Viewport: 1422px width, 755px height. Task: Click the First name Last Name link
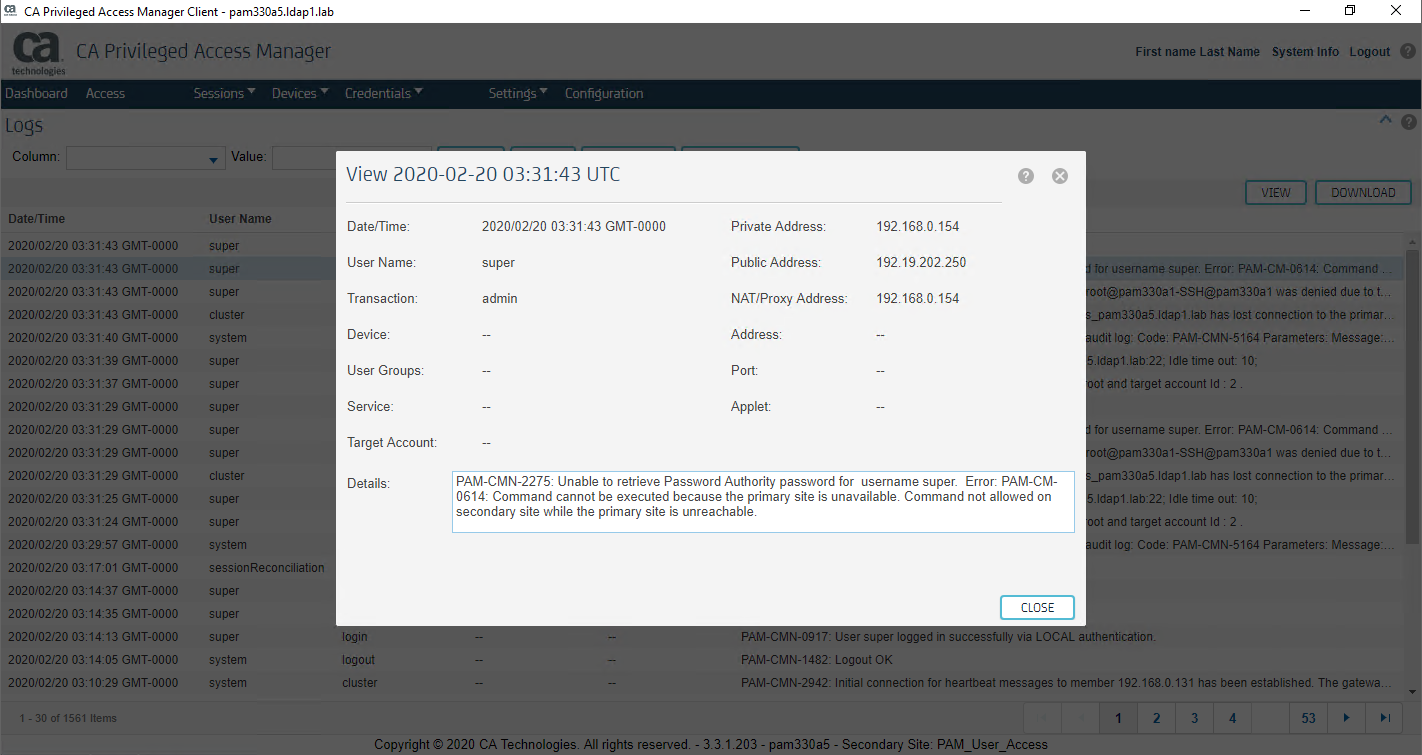(1197, 52)
